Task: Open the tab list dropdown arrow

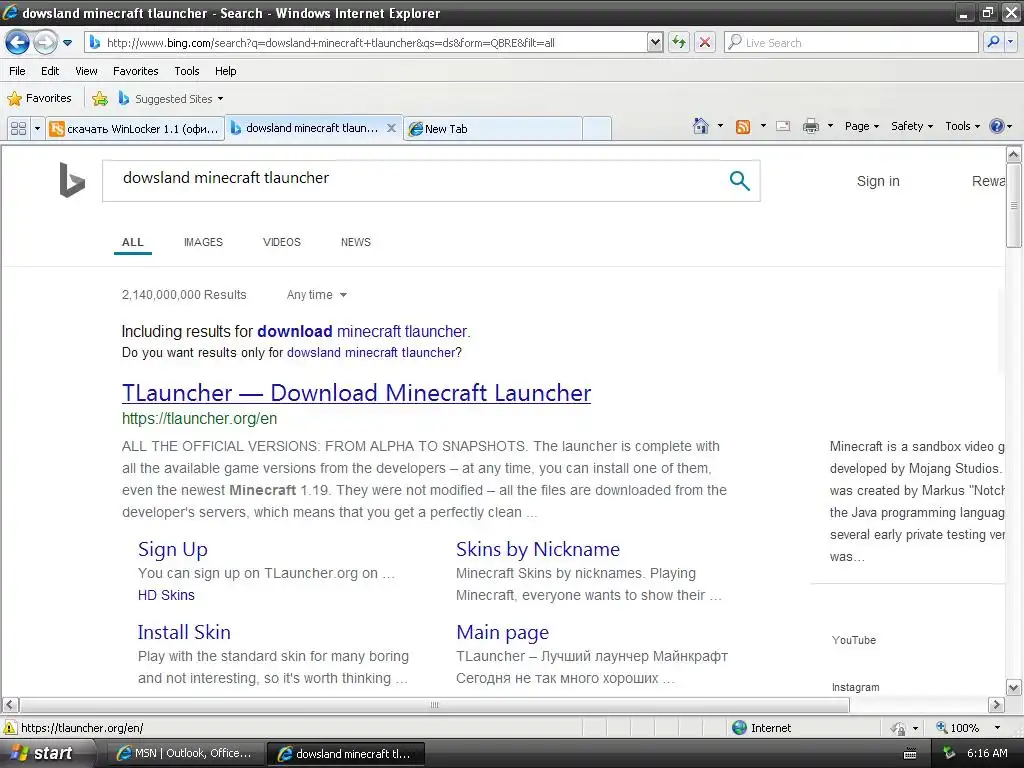Action: [x=37, y=129]
